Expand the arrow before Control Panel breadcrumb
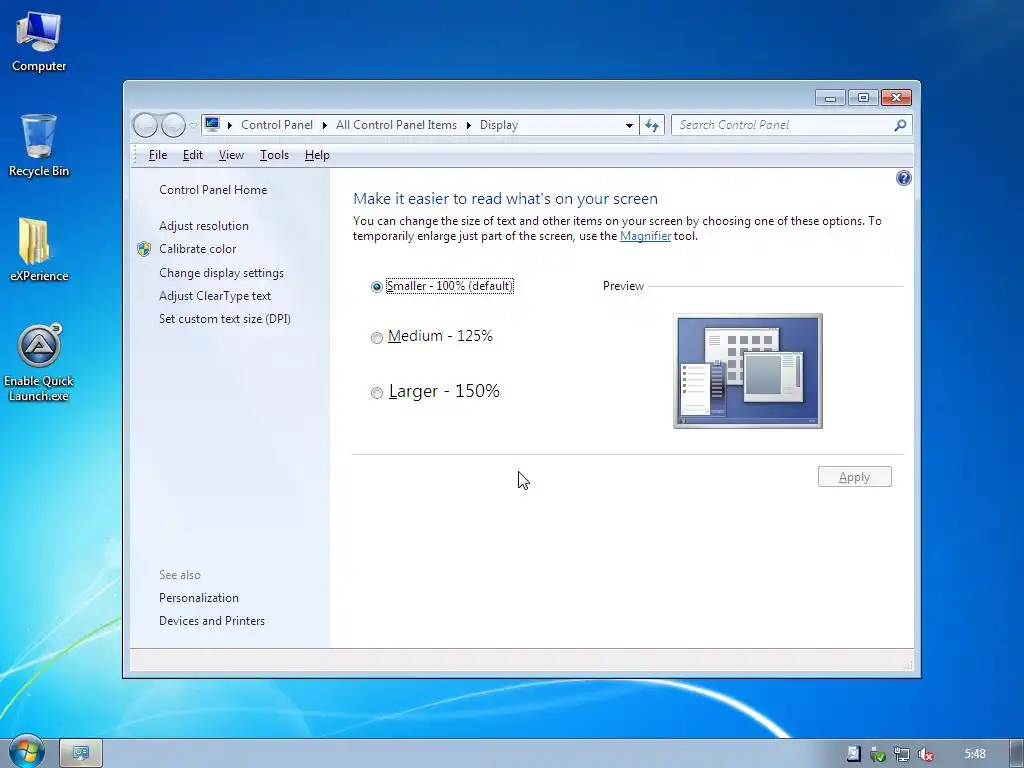Viewport: 1024px width, 768px height. pyautogui.click(x=230, y=125)
